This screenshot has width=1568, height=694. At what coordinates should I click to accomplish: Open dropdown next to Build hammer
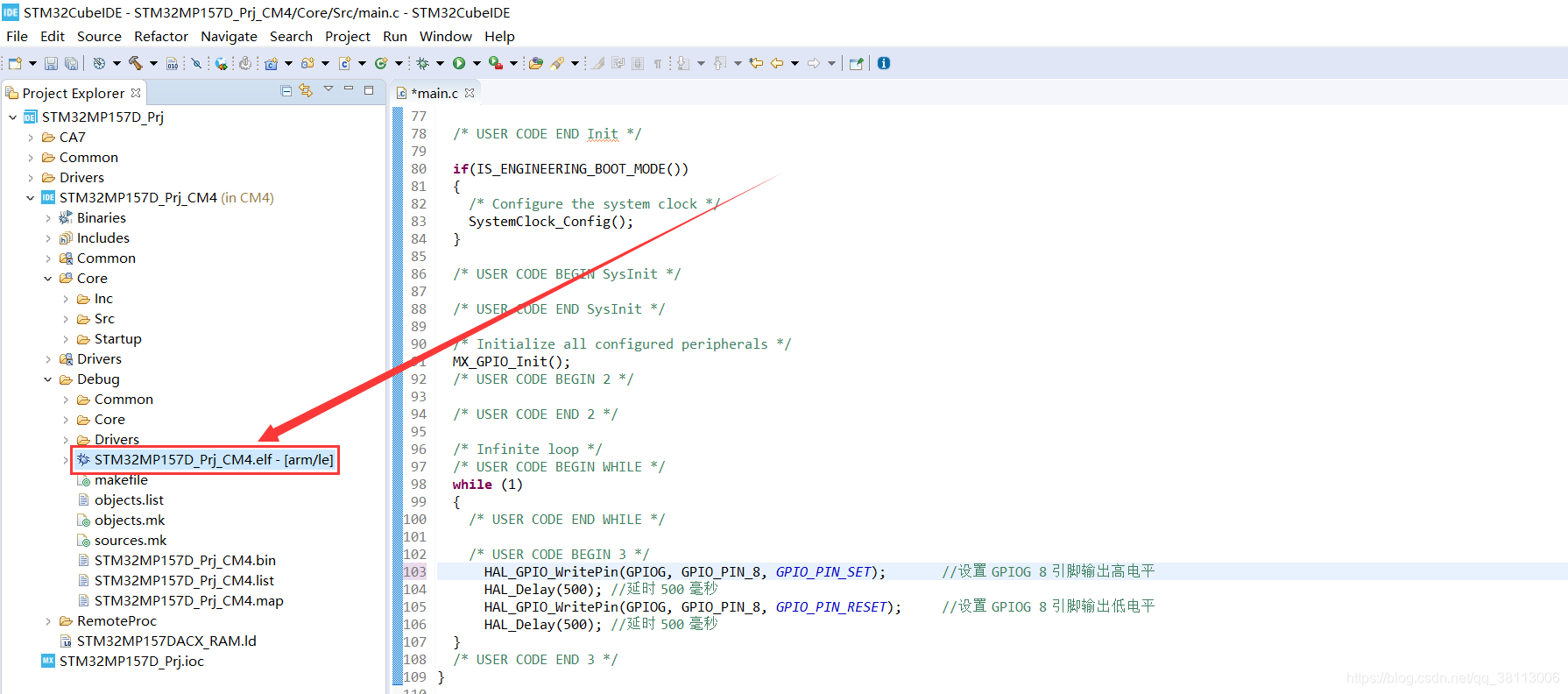(153, 63)
